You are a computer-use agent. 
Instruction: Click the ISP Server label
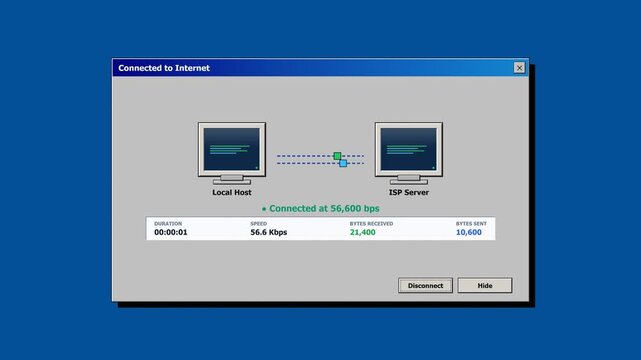pos(408,192)
